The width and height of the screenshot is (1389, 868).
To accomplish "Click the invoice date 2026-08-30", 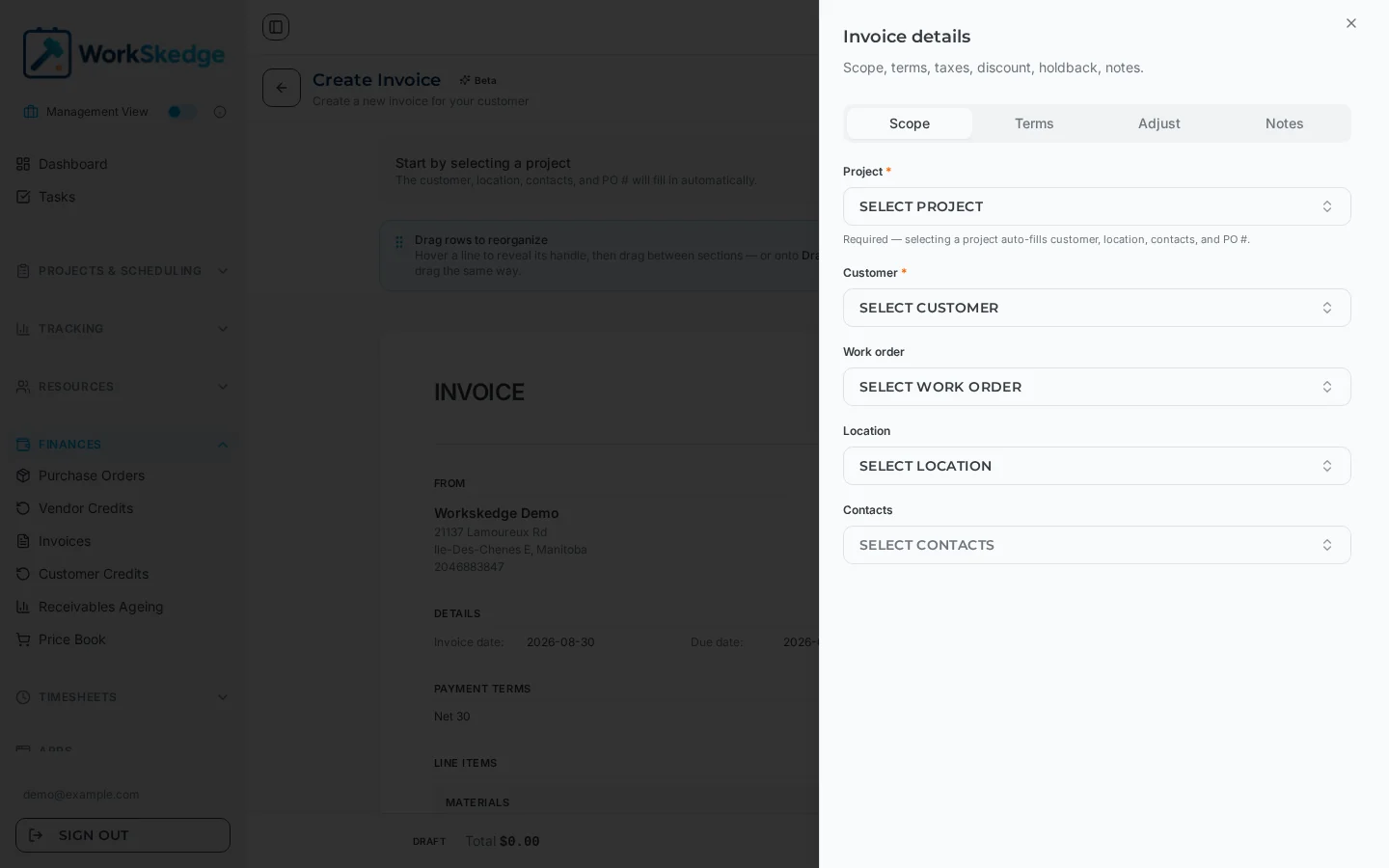I will click(560, 642).
